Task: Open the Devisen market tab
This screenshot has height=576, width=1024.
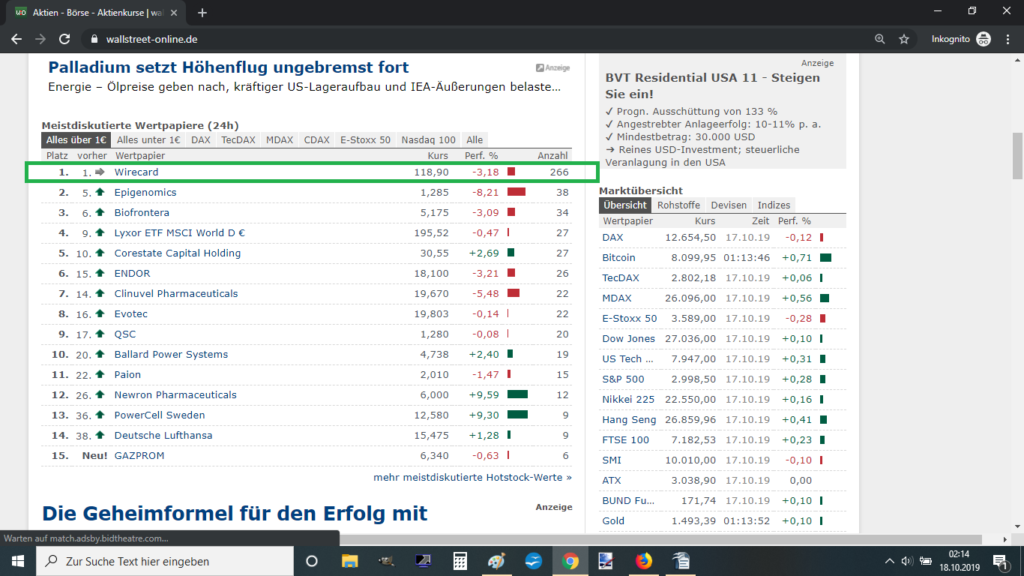Action: (729, 205)
